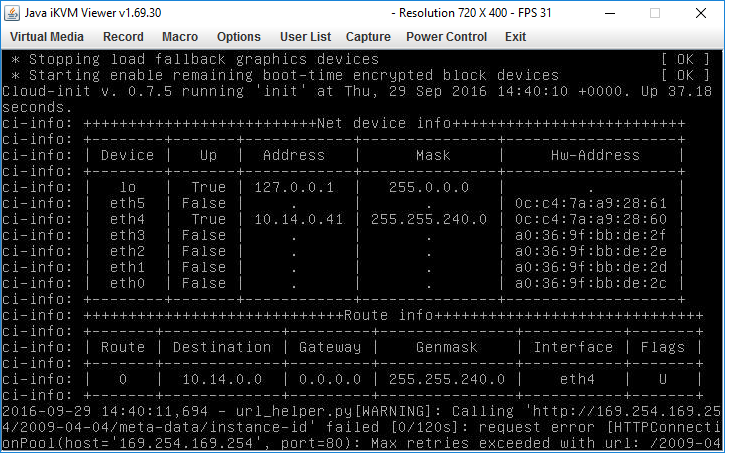Click the Java icon in title bar
The width and height of the screenshot is (730, 458).
click(x=12, y=13)
